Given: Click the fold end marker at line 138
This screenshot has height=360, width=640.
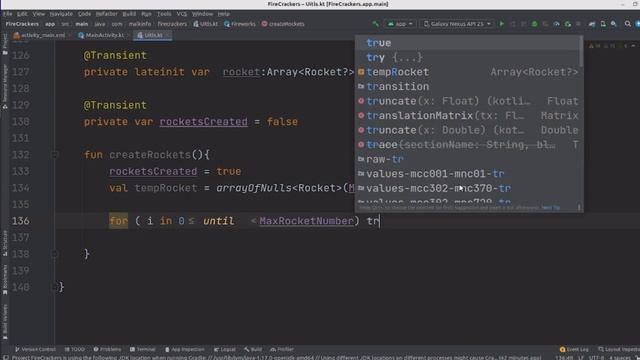Looking at the screenshot, I should pyautogui.click(x=54, y=254).
